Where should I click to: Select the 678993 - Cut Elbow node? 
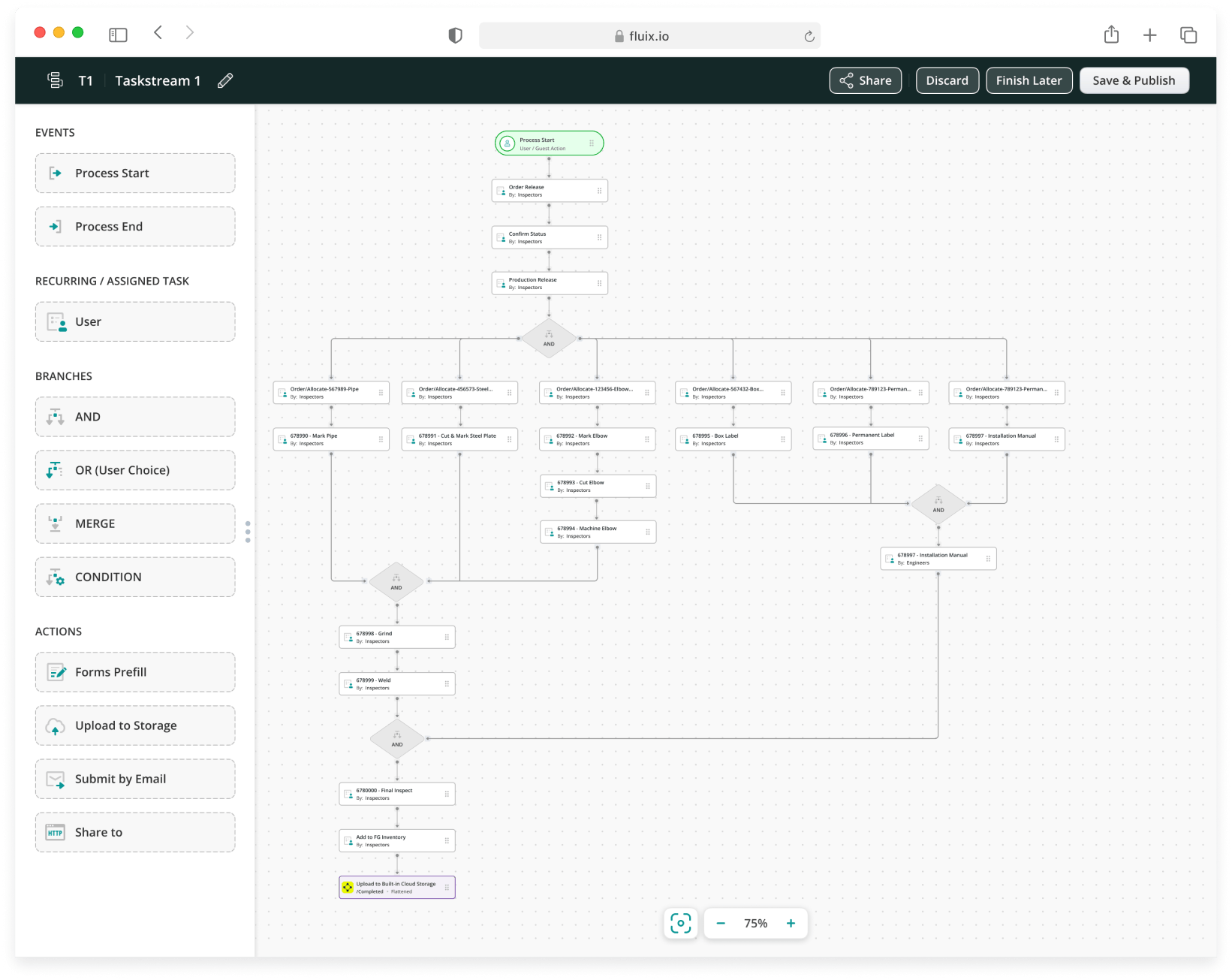pos(598,486)
